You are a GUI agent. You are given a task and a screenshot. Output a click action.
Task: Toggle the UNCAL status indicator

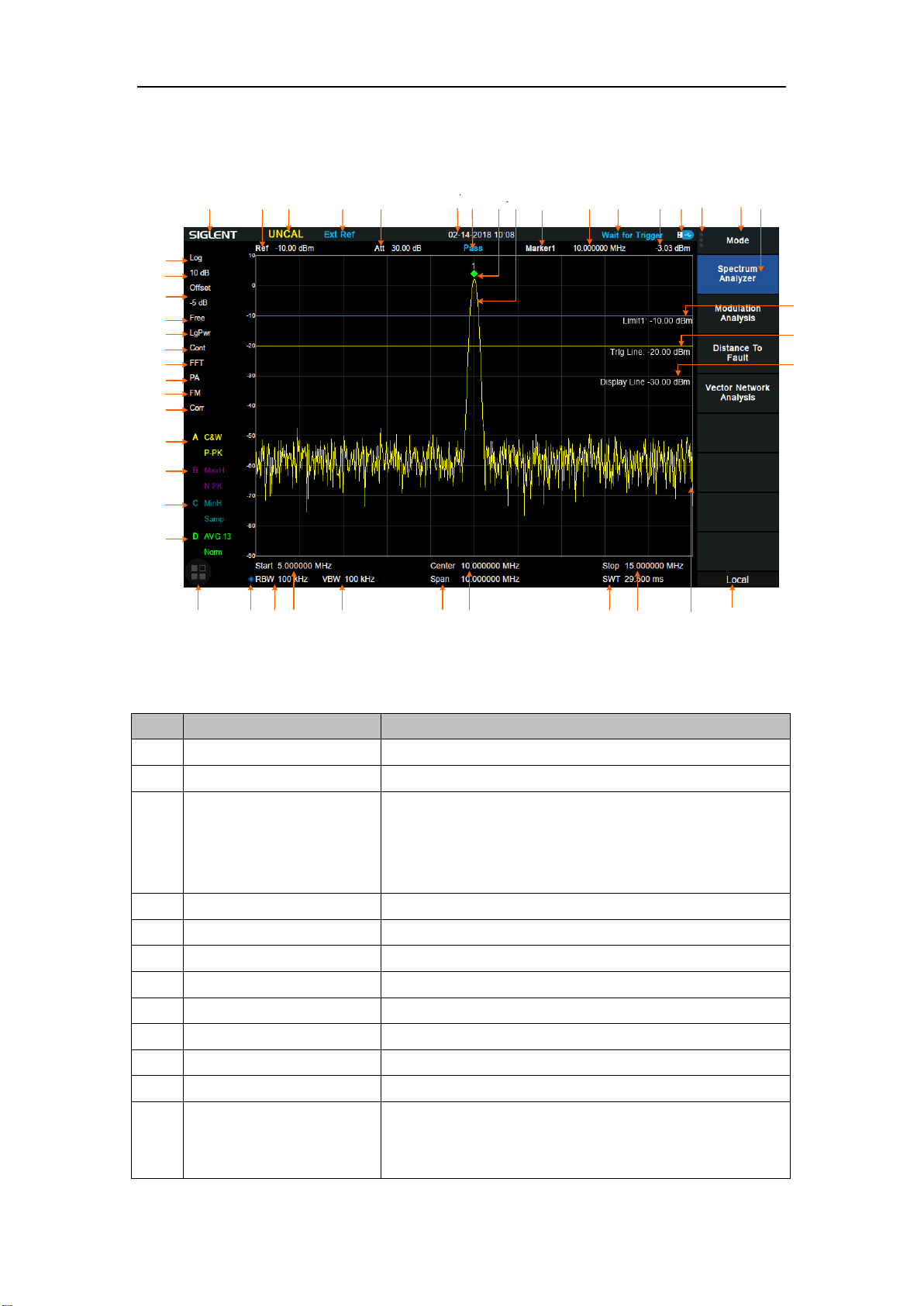[x=286, y=234]
